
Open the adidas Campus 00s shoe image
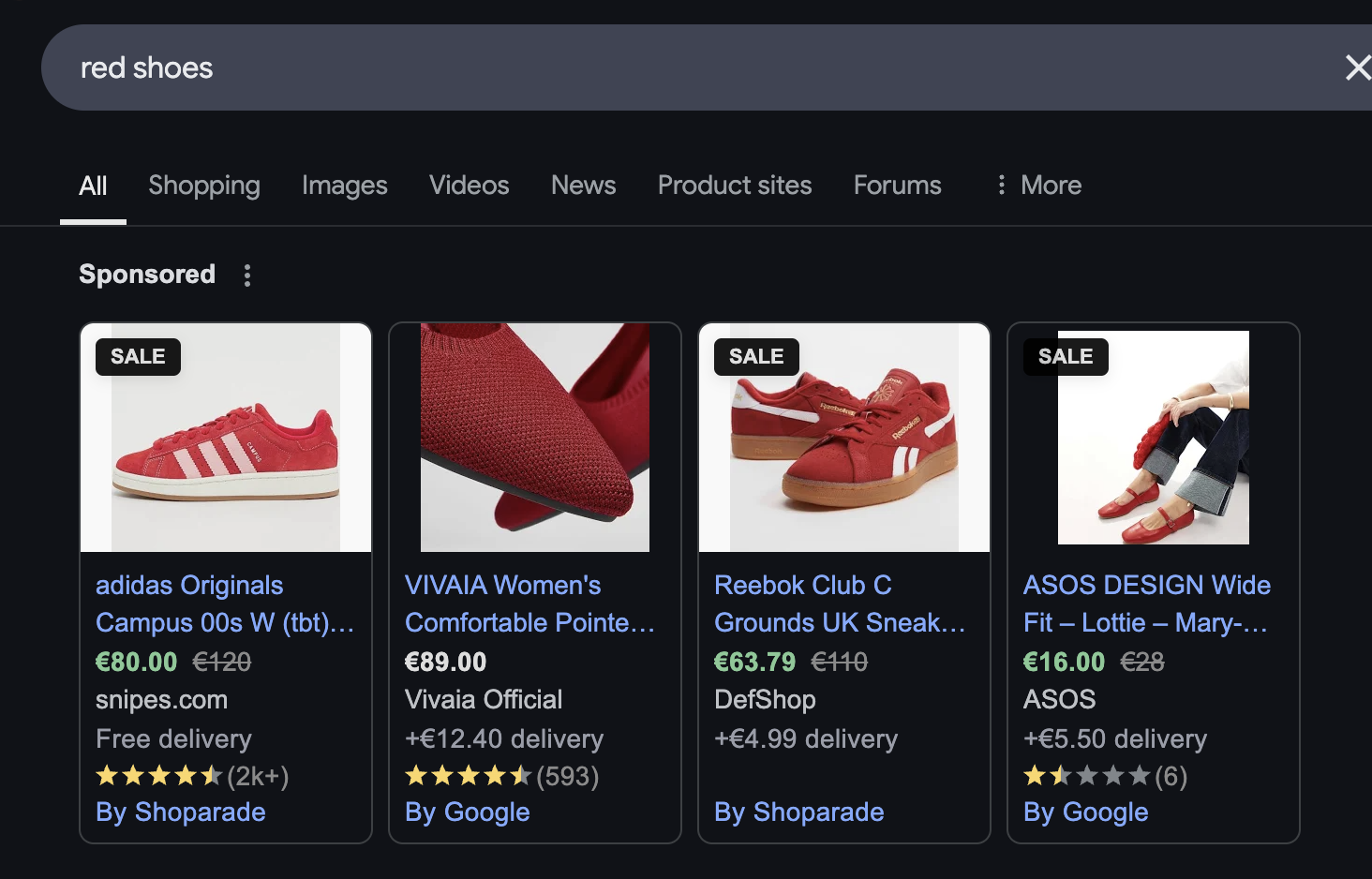(x=226, y=438)
